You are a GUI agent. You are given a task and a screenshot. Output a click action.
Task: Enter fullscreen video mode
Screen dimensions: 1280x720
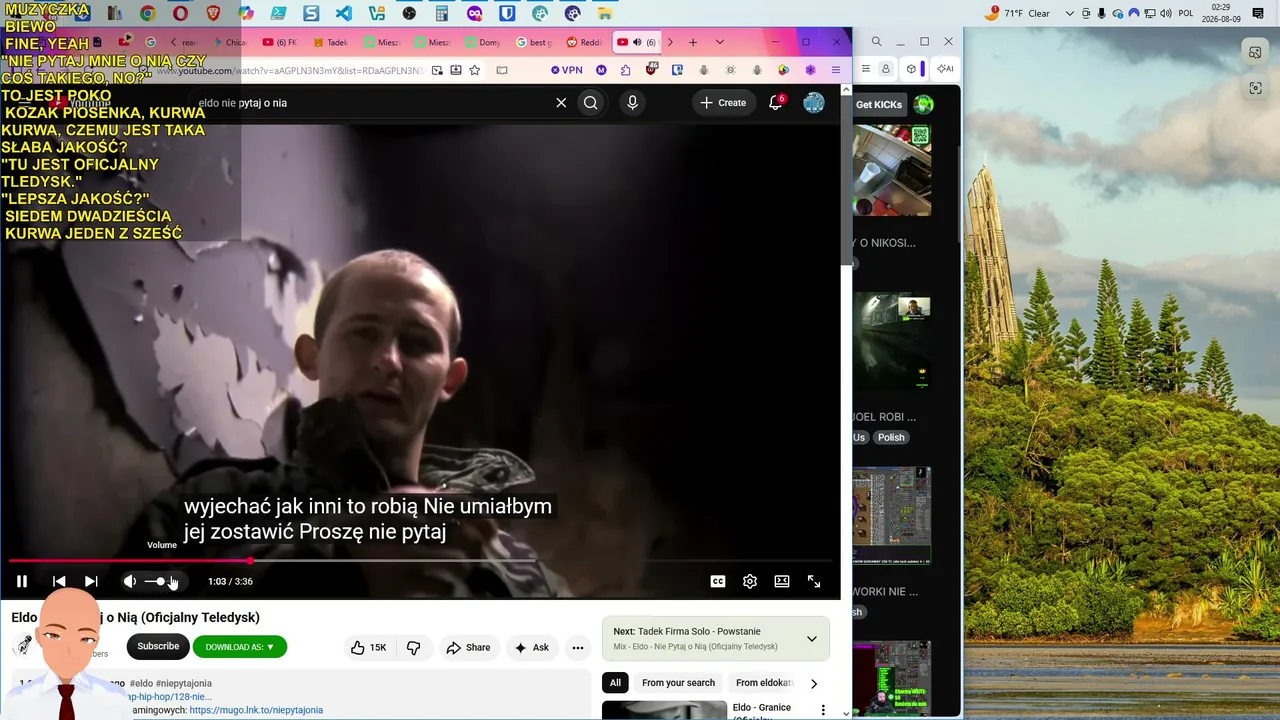pyautogui.click(x=814, y=581)
